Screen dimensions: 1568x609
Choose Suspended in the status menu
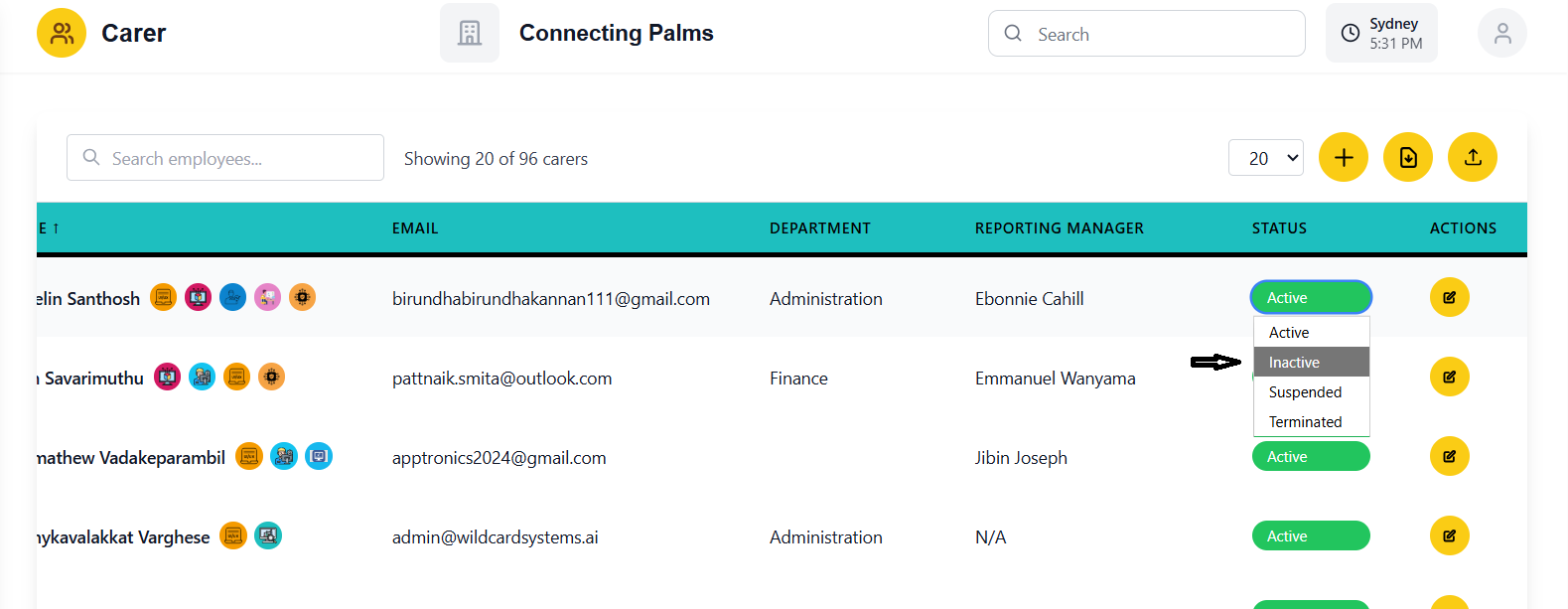[x=1311, y=392]
